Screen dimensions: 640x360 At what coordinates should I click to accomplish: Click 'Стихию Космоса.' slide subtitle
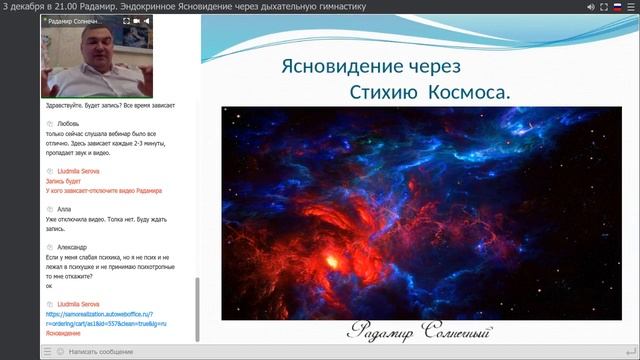[430, 92]
